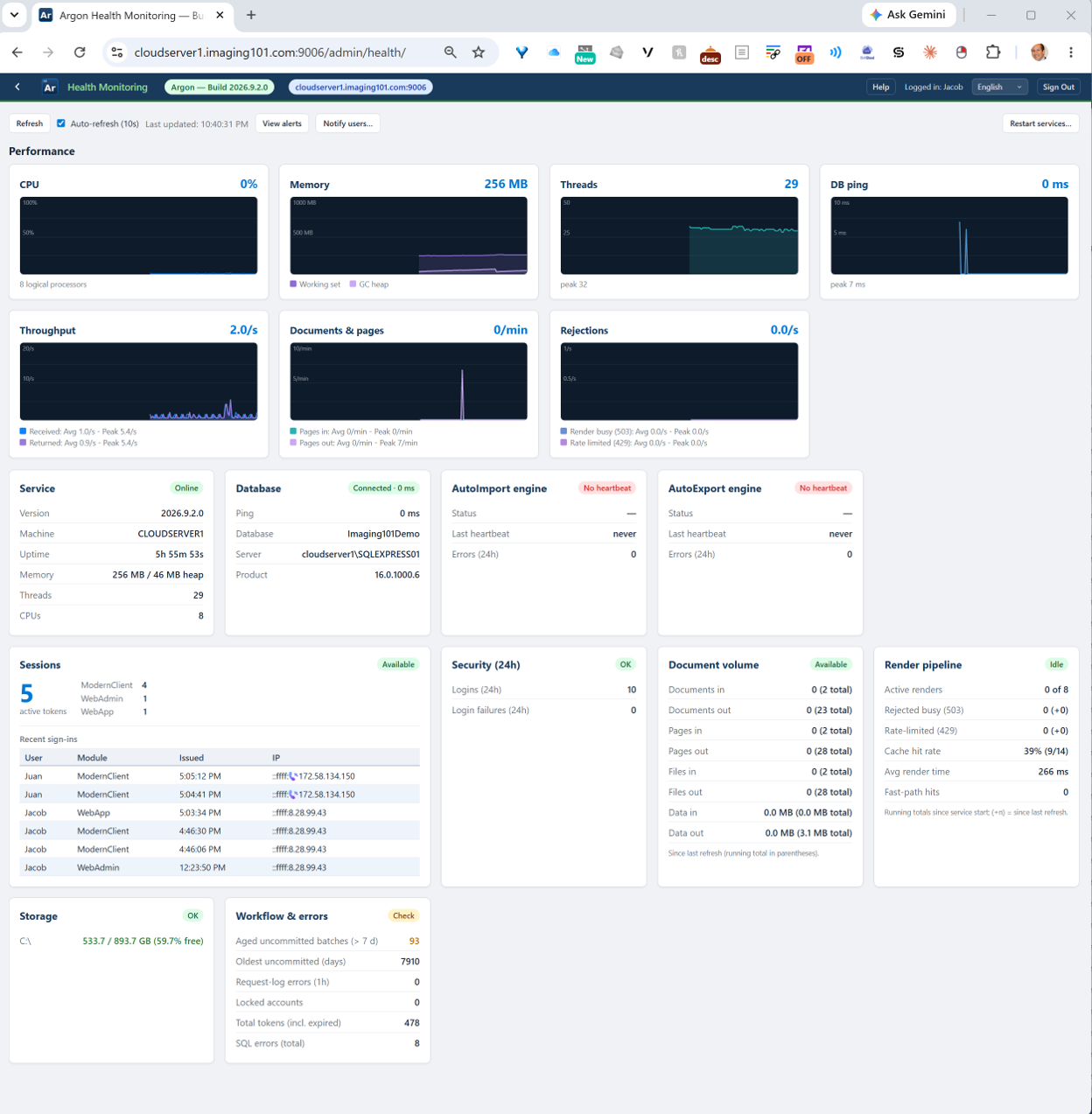This screenshot has height=1114, width=1092.
Task: Click the Argon — Build 2026.9.2.0 badge
Action: 220,87
